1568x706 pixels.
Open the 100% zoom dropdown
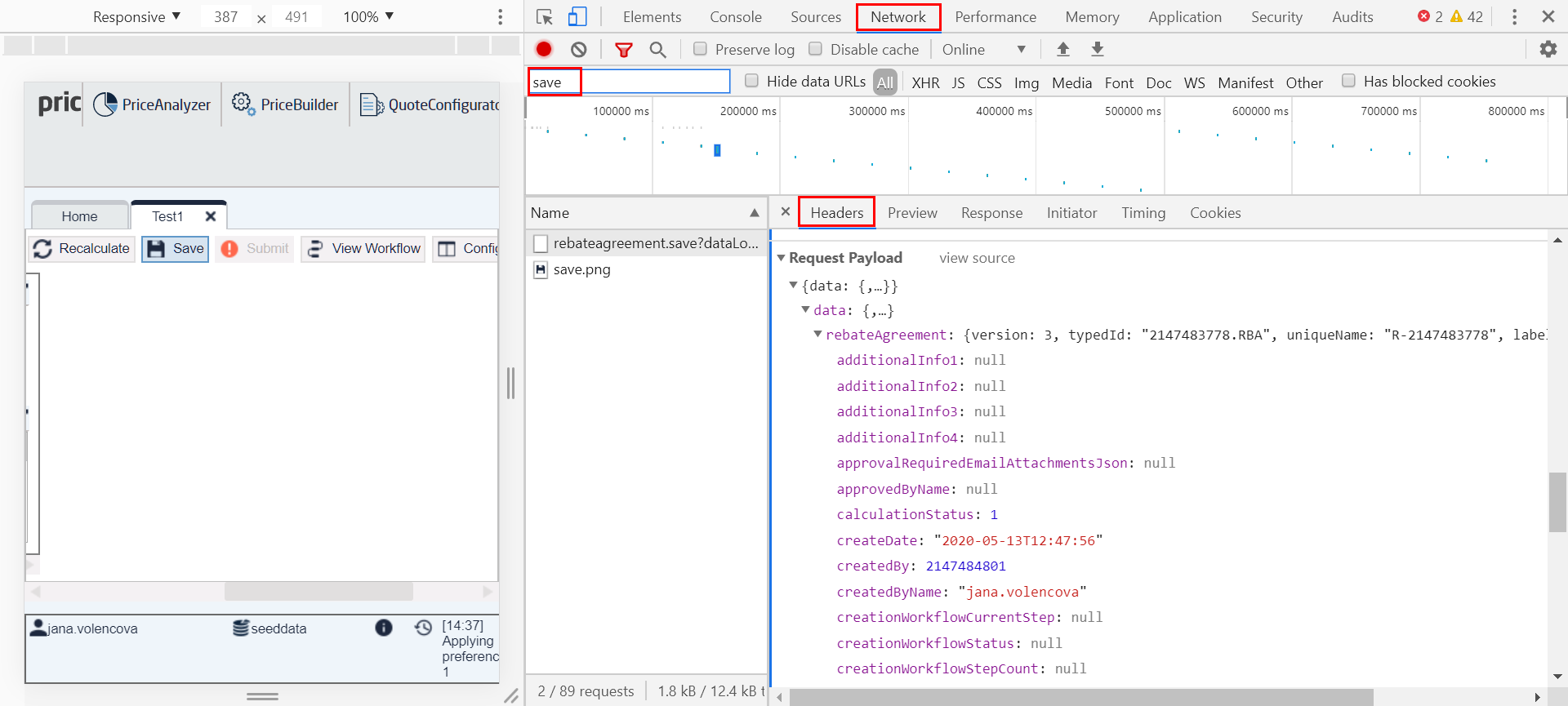(368, 17)
